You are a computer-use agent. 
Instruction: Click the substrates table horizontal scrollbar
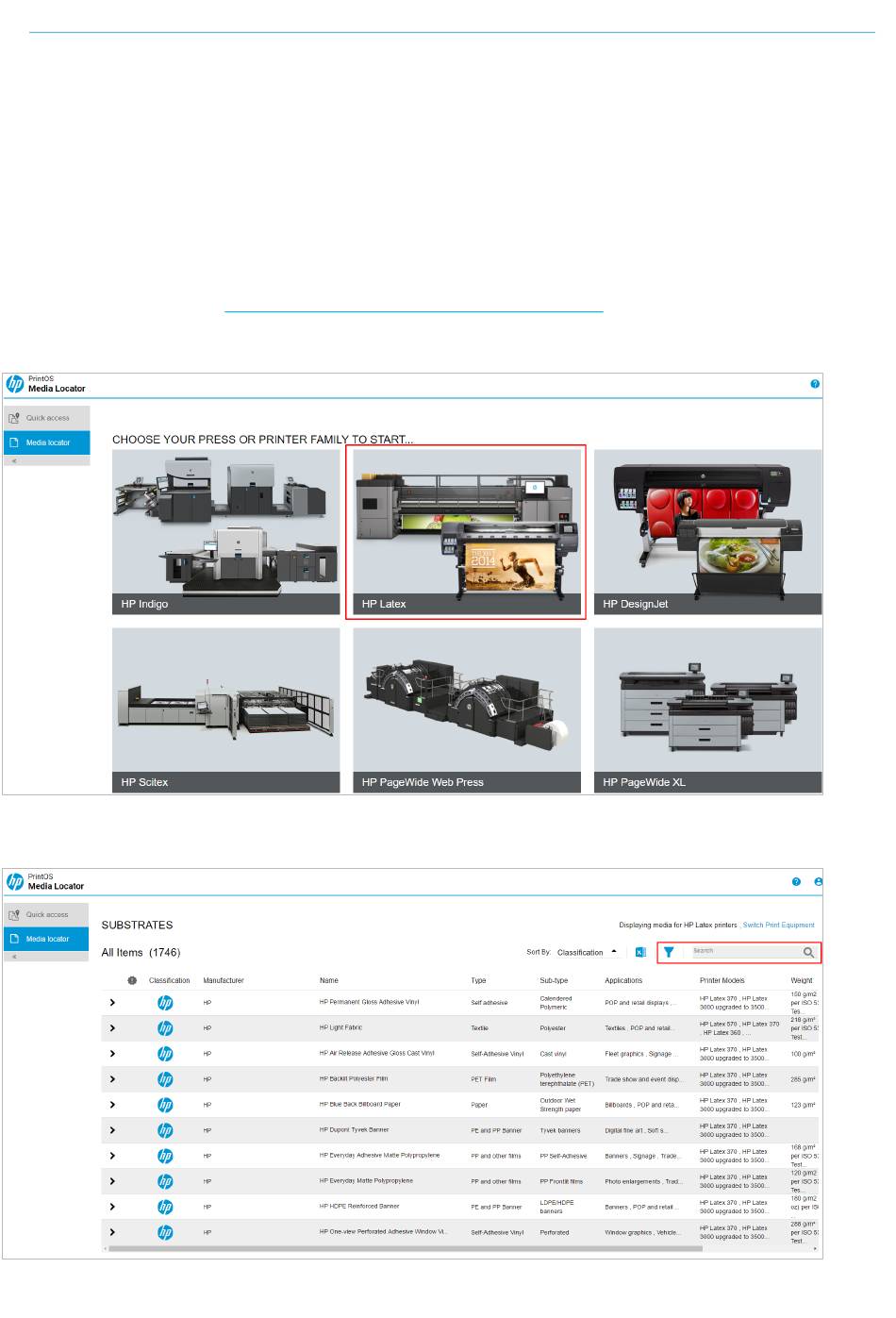pos(406,1249)
